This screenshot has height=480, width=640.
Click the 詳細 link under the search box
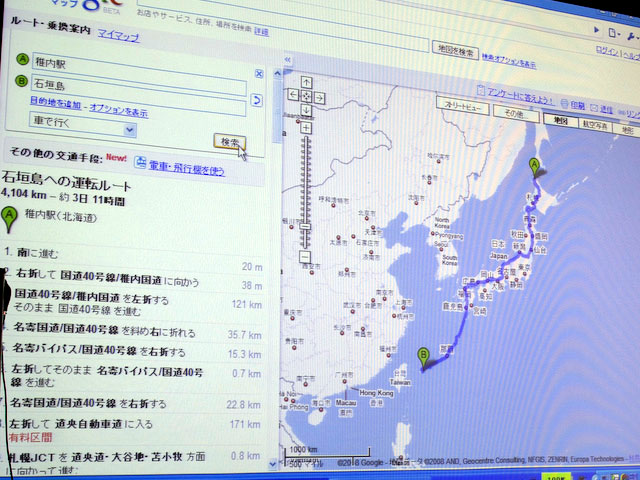tap(261, 31)
